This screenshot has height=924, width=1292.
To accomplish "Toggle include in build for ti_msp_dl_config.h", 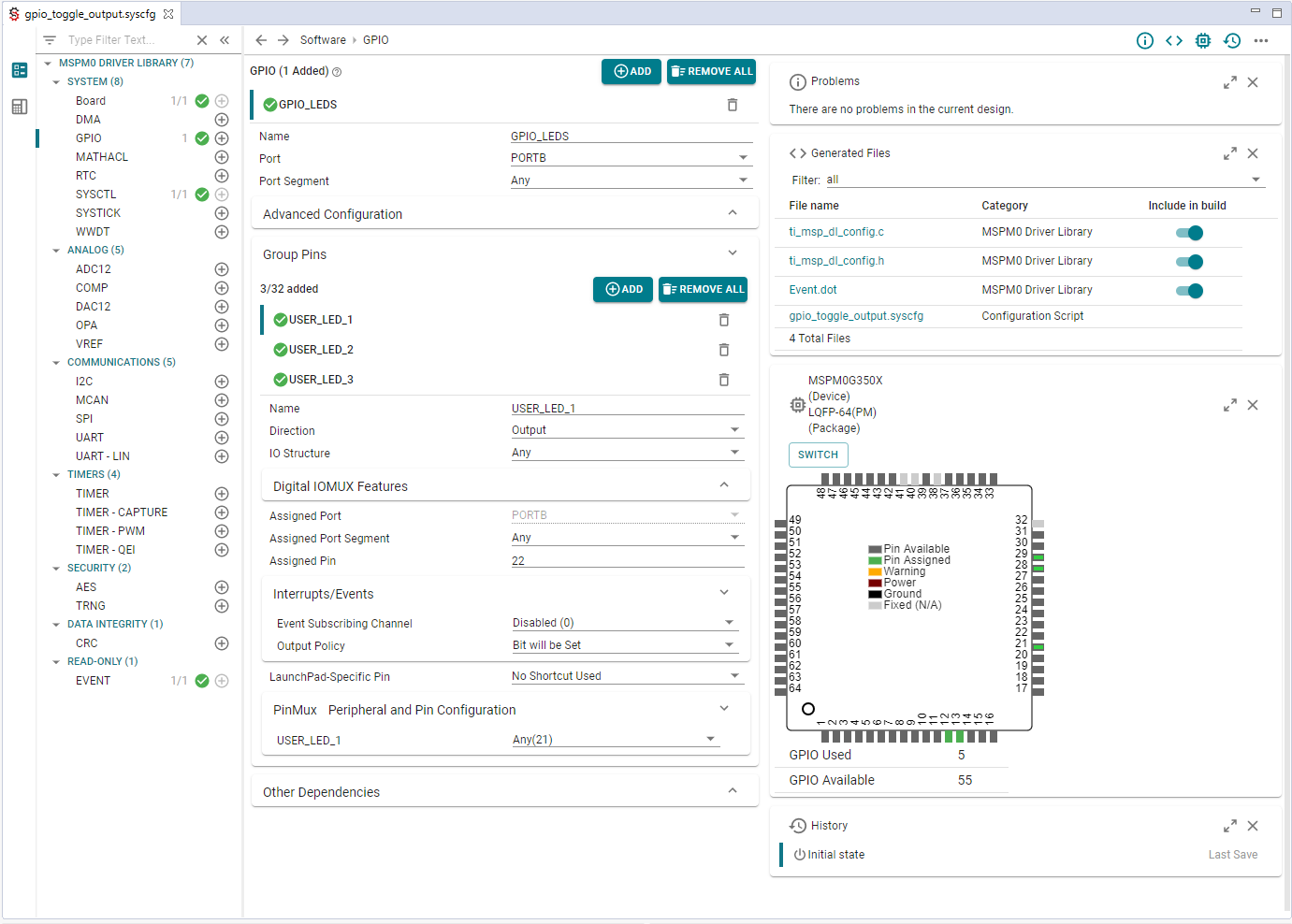I will point(1189,262).
